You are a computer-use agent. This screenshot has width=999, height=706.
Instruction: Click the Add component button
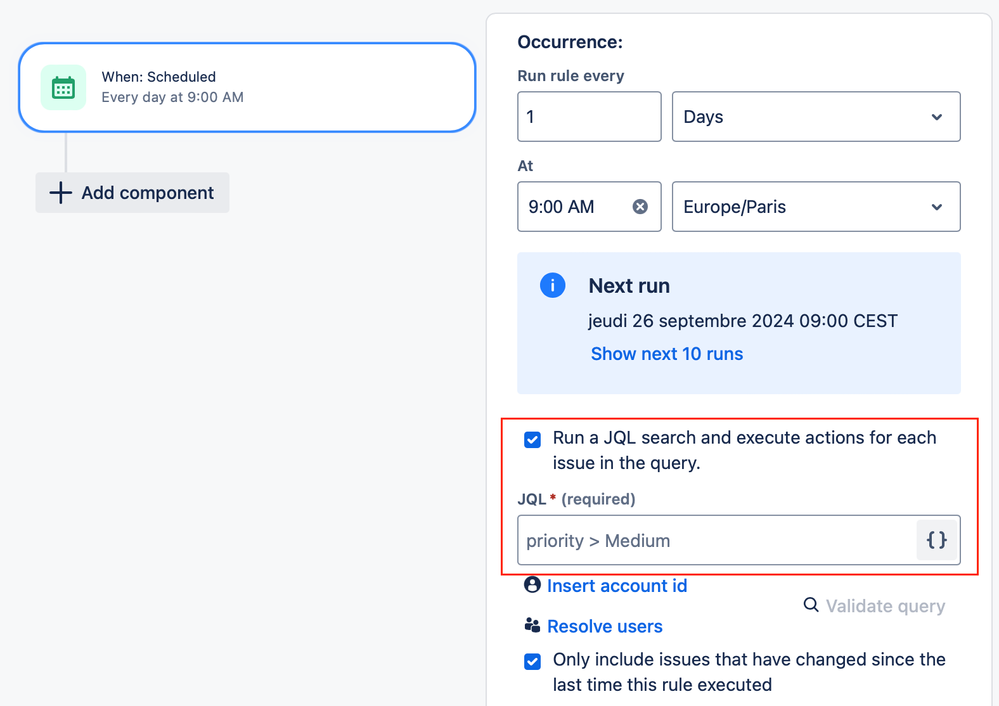pos(133,193)
